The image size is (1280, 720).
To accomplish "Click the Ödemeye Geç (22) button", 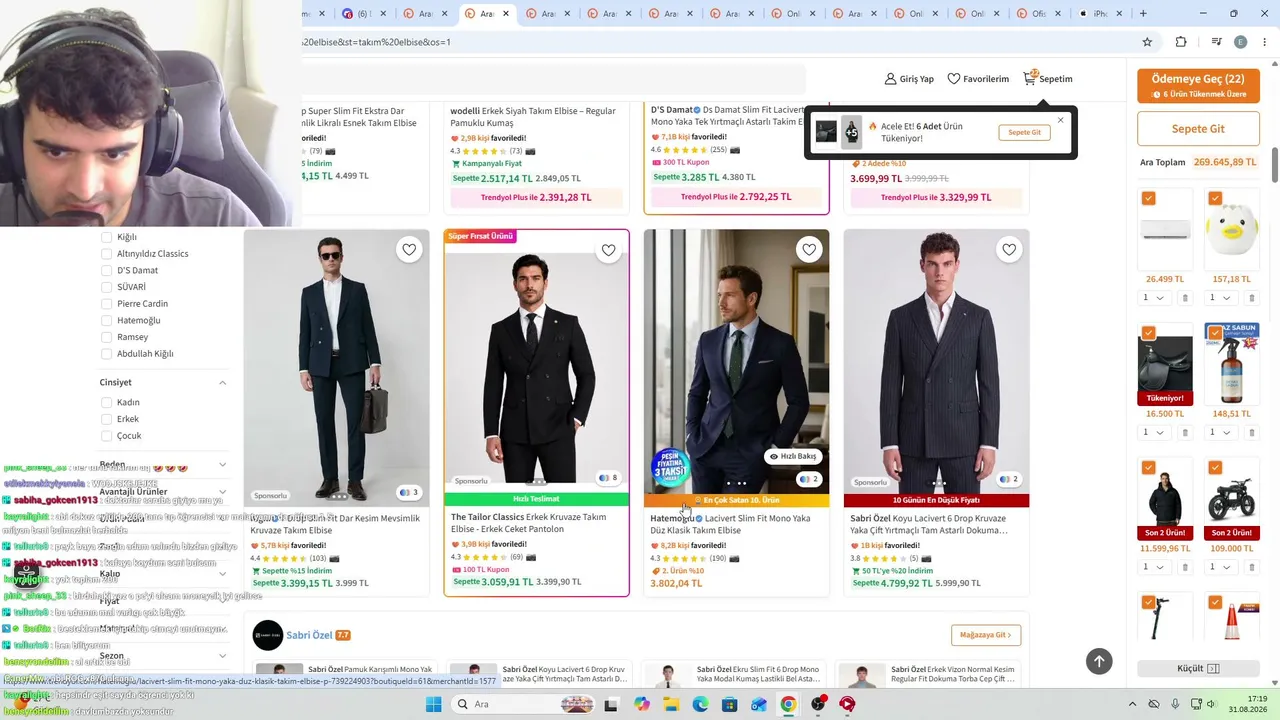I will click(1198, 85).
